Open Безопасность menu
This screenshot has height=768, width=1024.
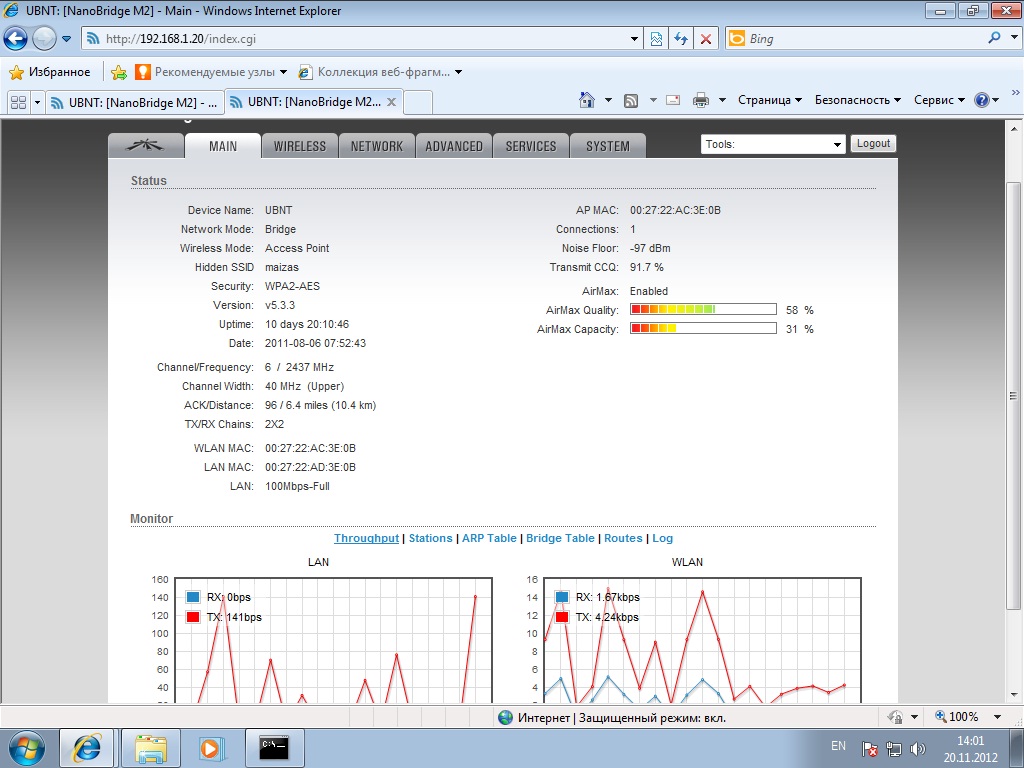(857, 100)
